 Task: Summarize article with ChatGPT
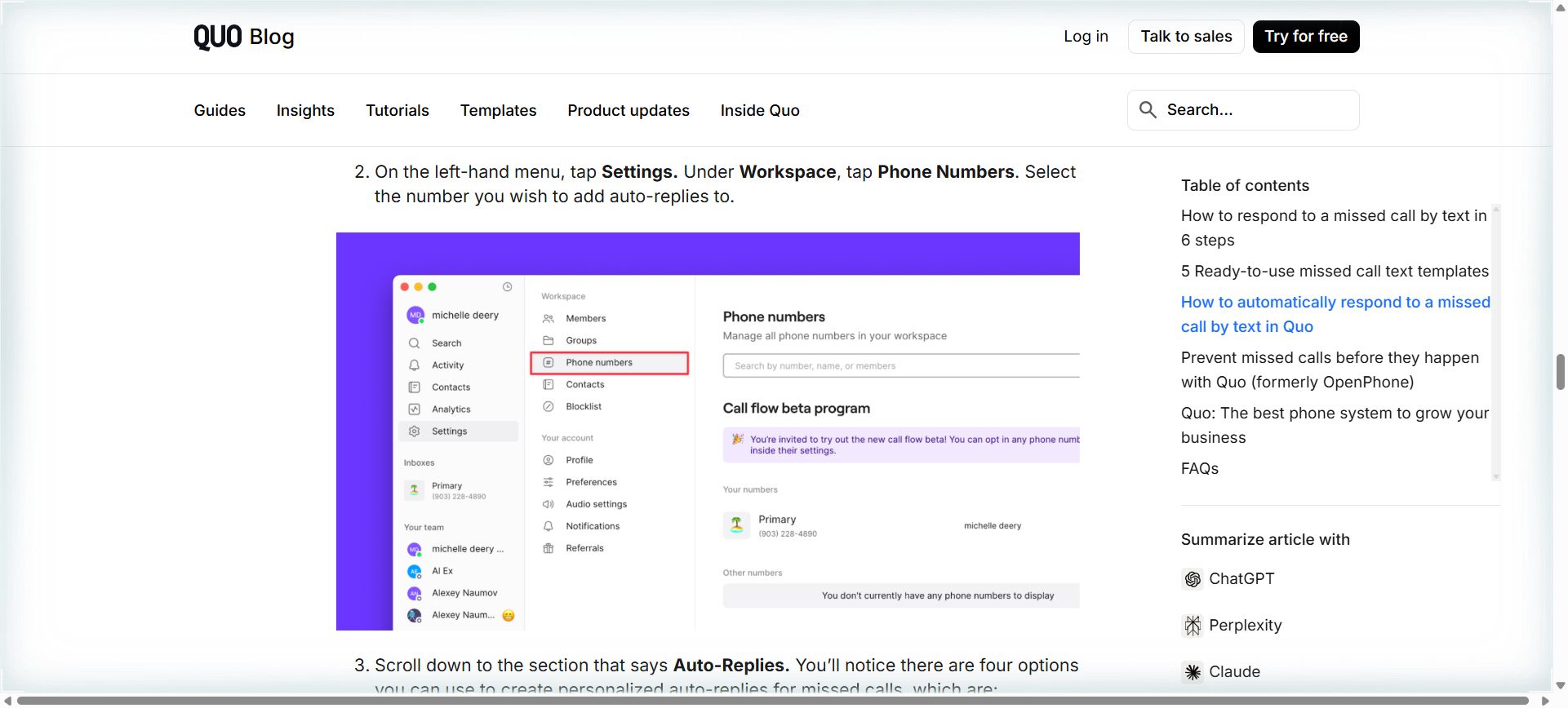tap(1228, 579)
